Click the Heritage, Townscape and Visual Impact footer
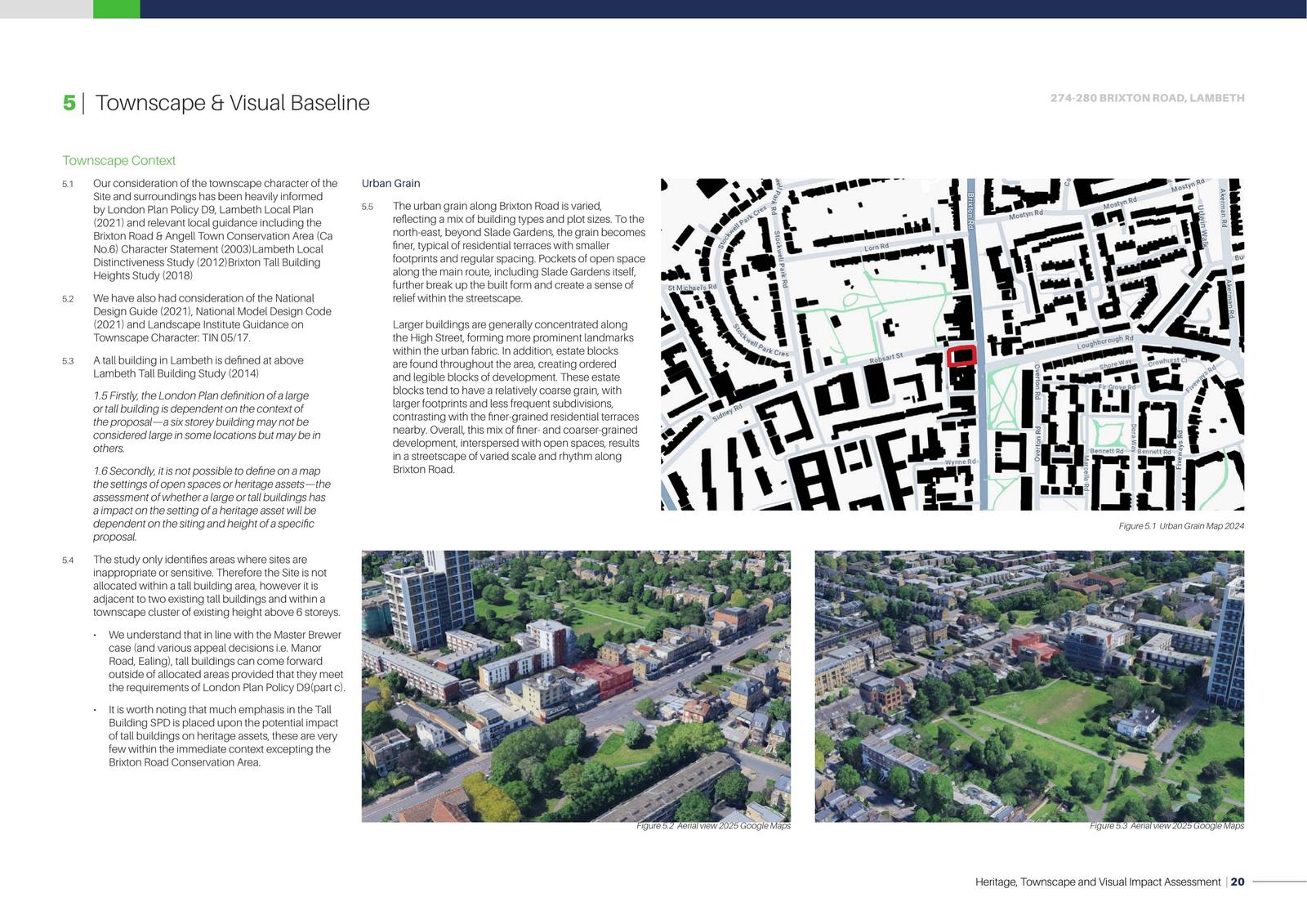 tap(1097, 882)
